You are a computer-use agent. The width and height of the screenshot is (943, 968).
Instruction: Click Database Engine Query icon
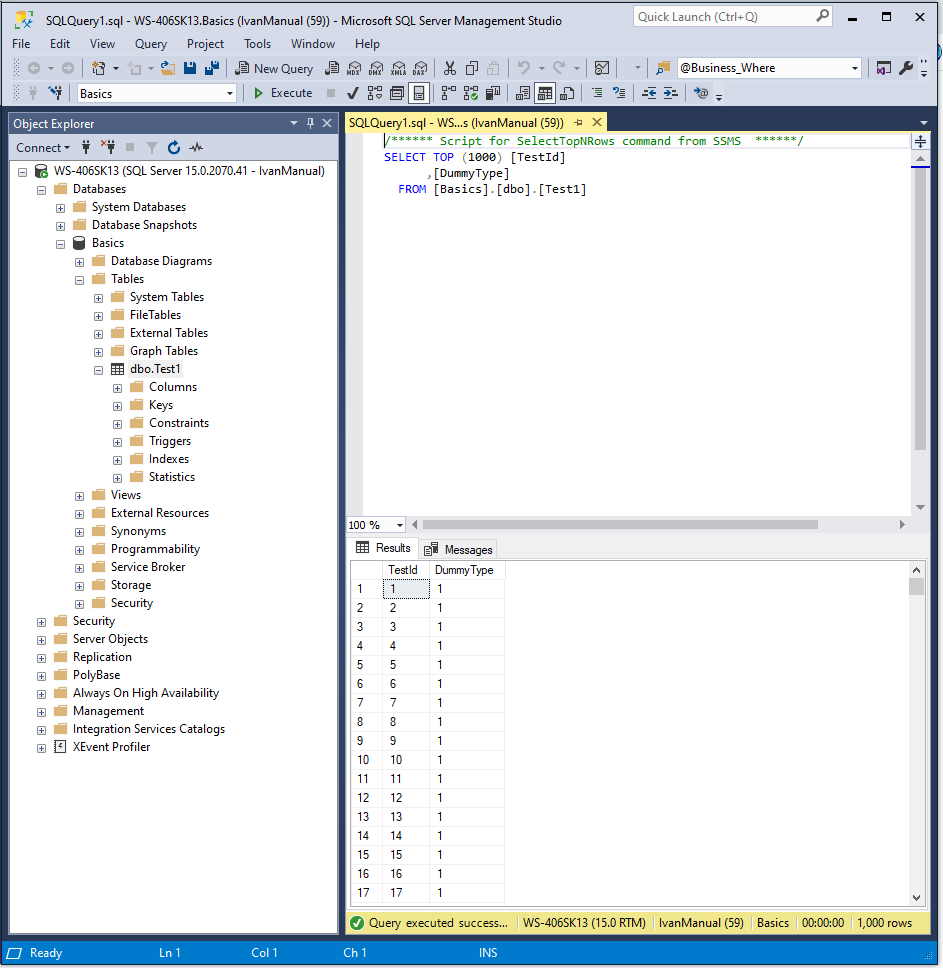point(332,69)
